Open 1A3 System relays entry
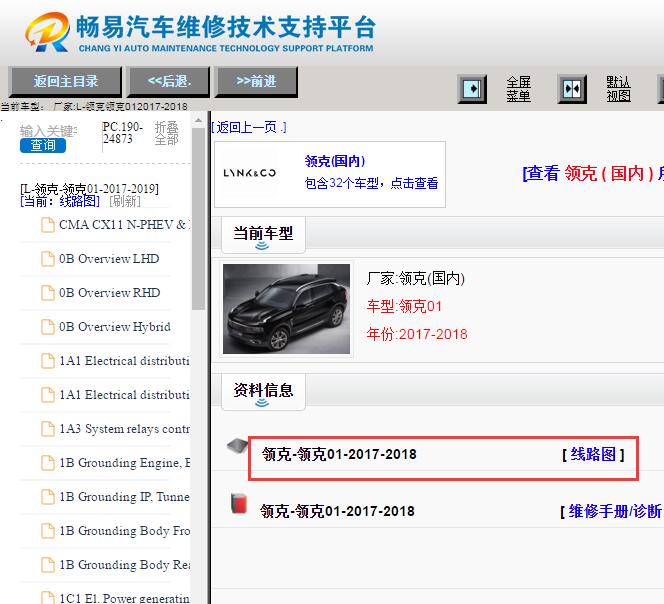Image resolution: width=664 pixels, height=604 pixels. (x=124, y=429)
